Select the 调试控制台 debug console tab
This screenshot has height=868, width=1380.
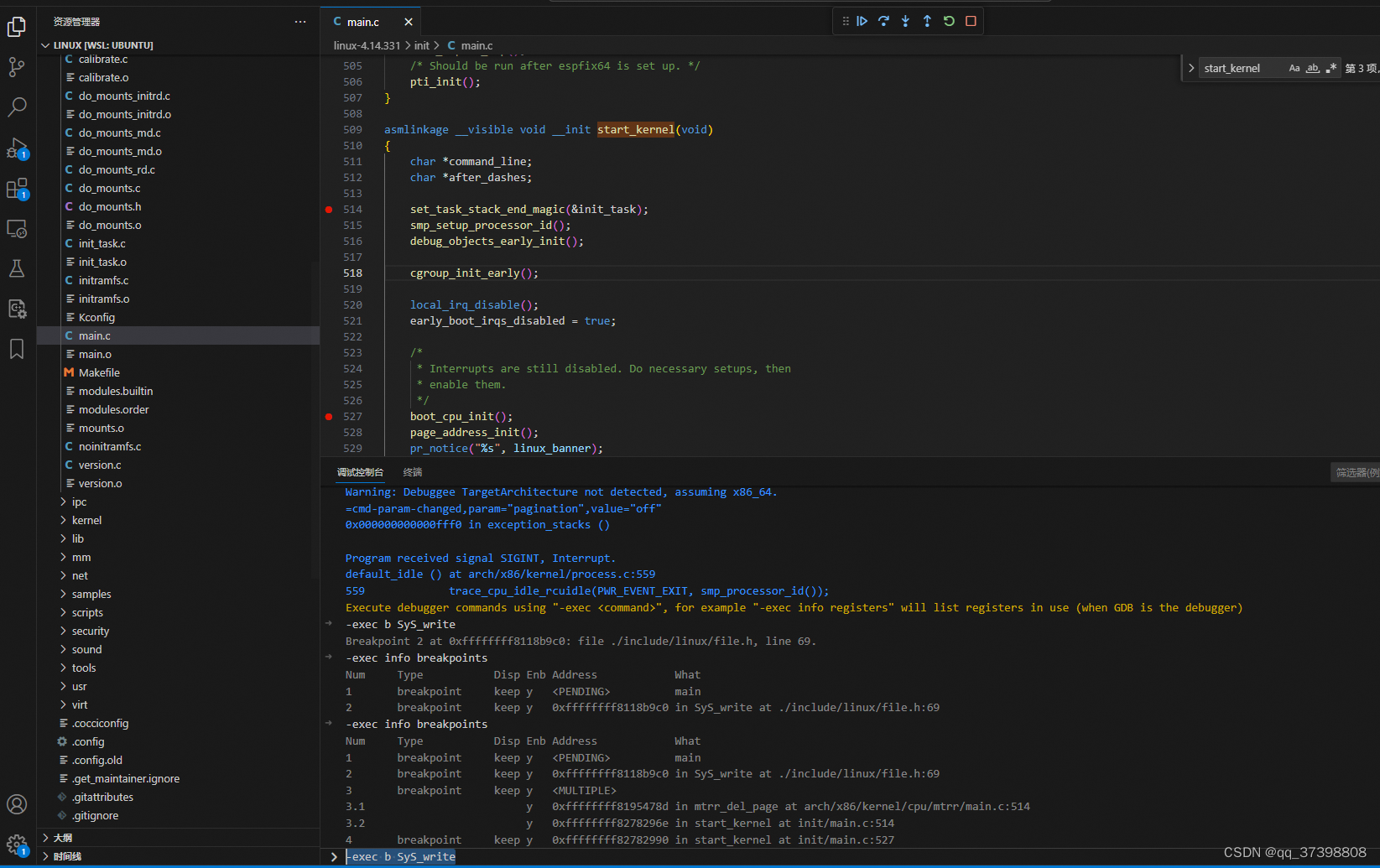click(361, 472)
